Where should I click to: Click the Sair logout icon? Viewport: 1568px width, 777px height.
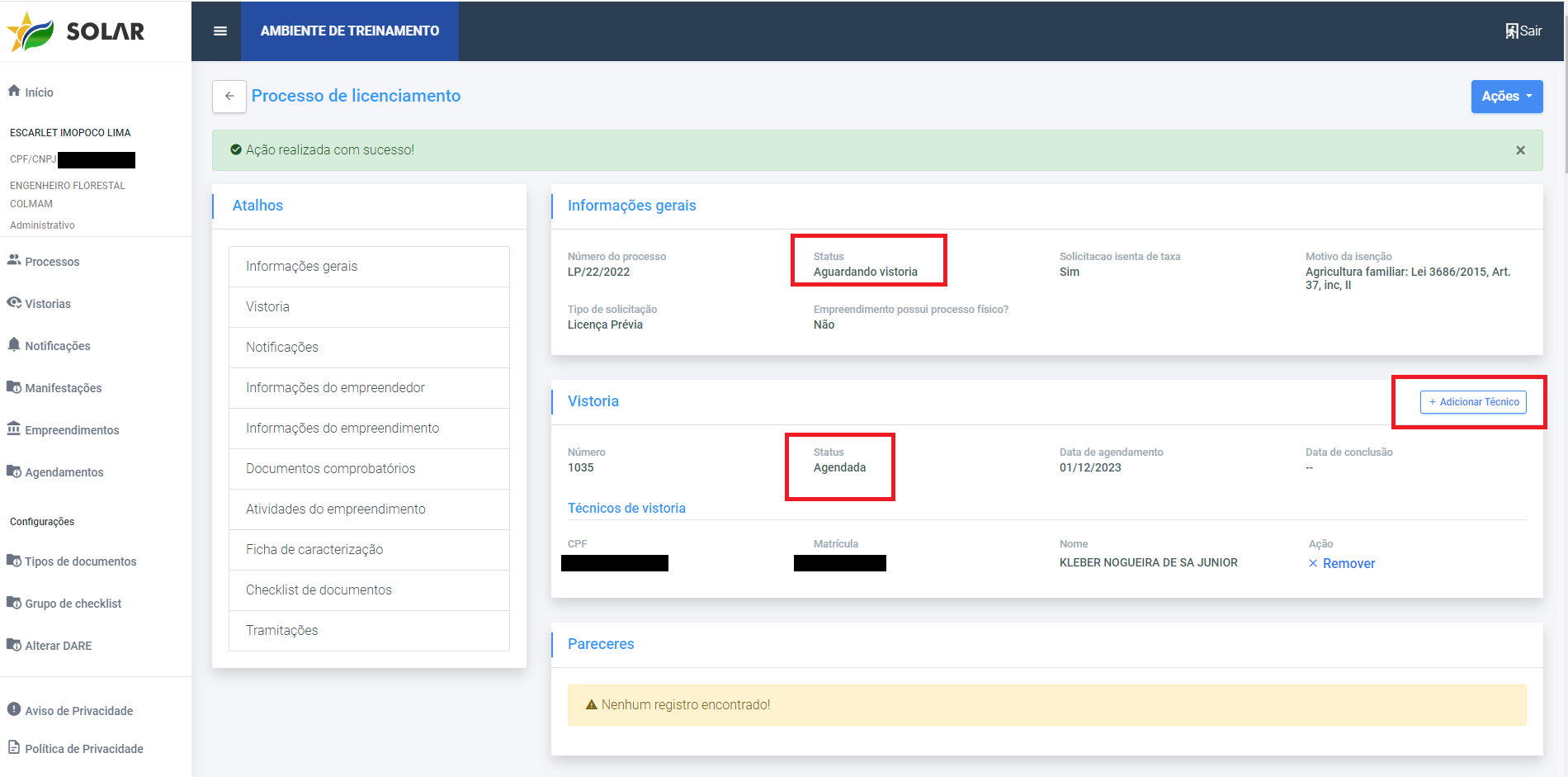click(1512, 31)
